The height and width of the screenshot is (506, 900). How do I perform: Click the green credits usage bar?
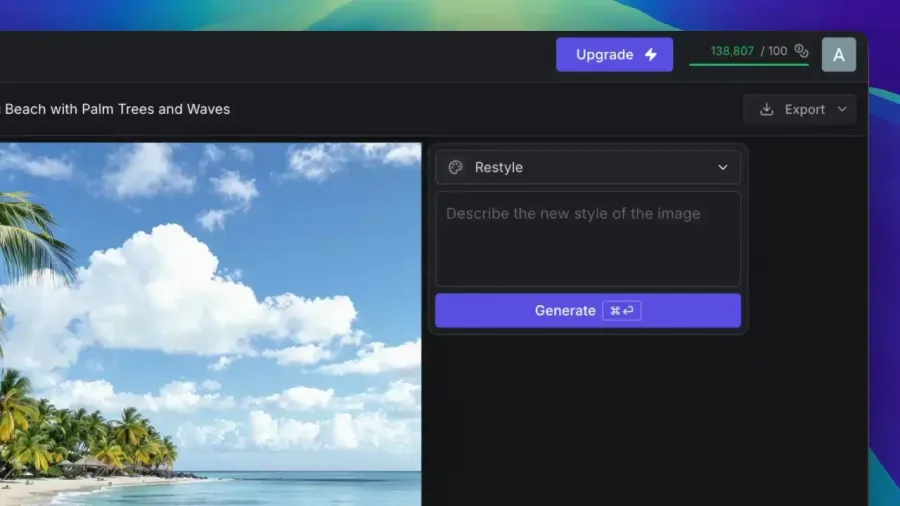(748, 65)
